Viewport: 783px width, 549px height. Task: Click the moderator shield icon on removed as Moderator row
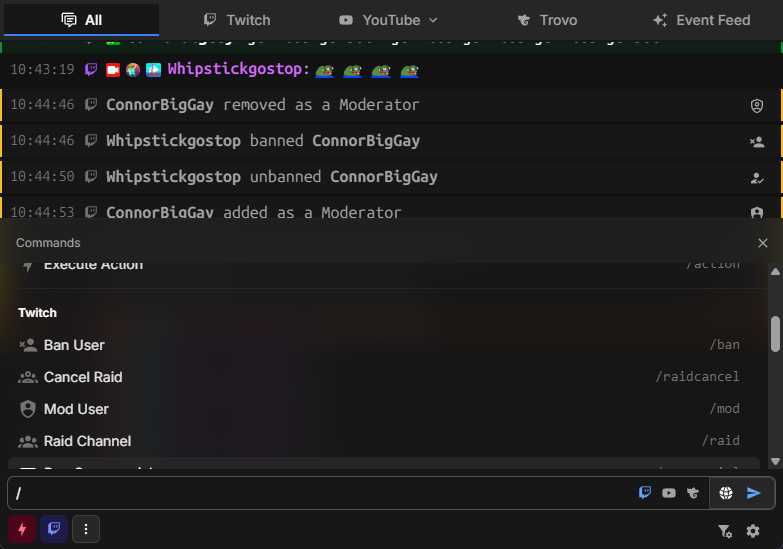pos(757,105)
